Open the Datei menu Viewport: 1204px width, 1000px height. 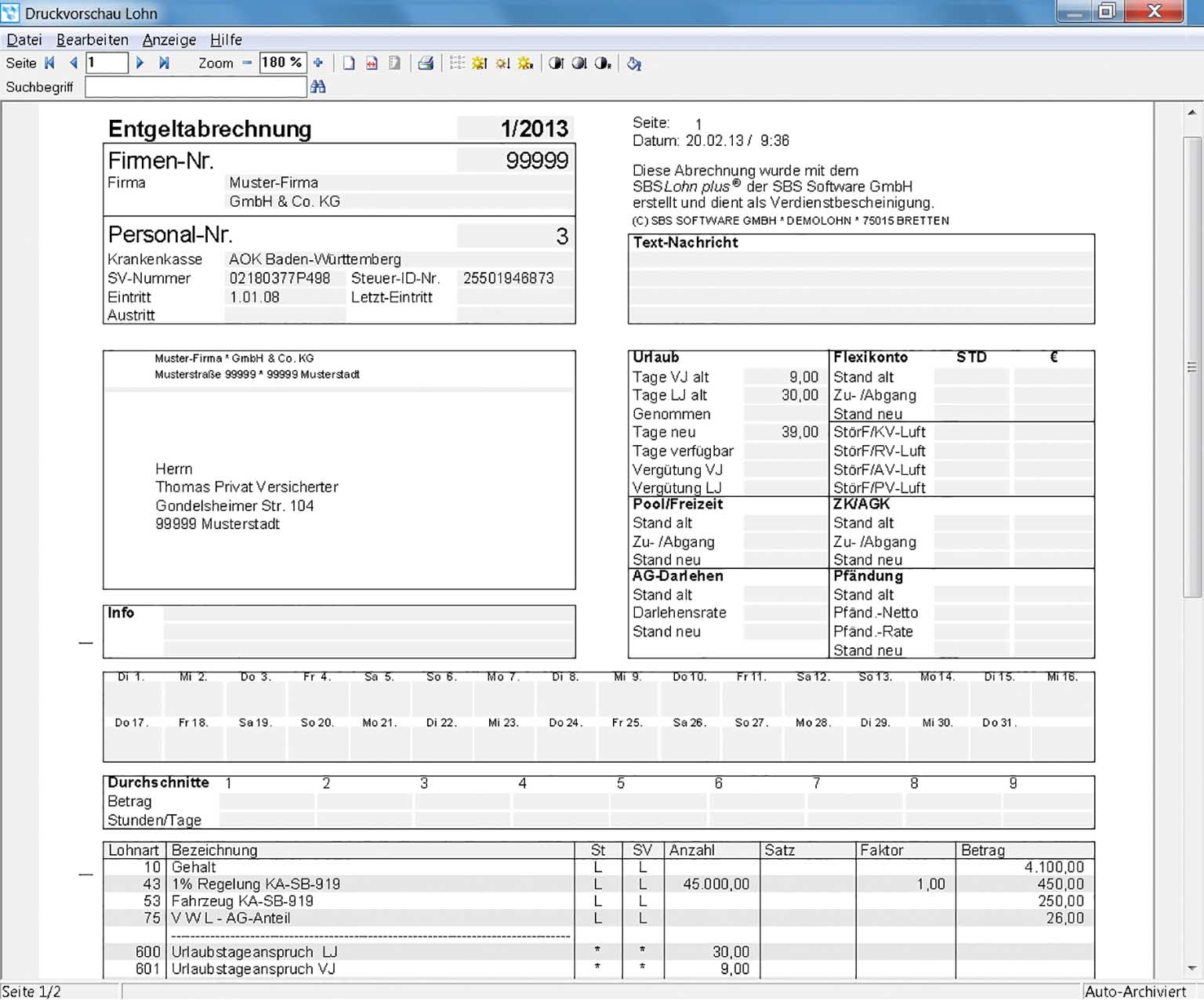(x=24, y=40)
